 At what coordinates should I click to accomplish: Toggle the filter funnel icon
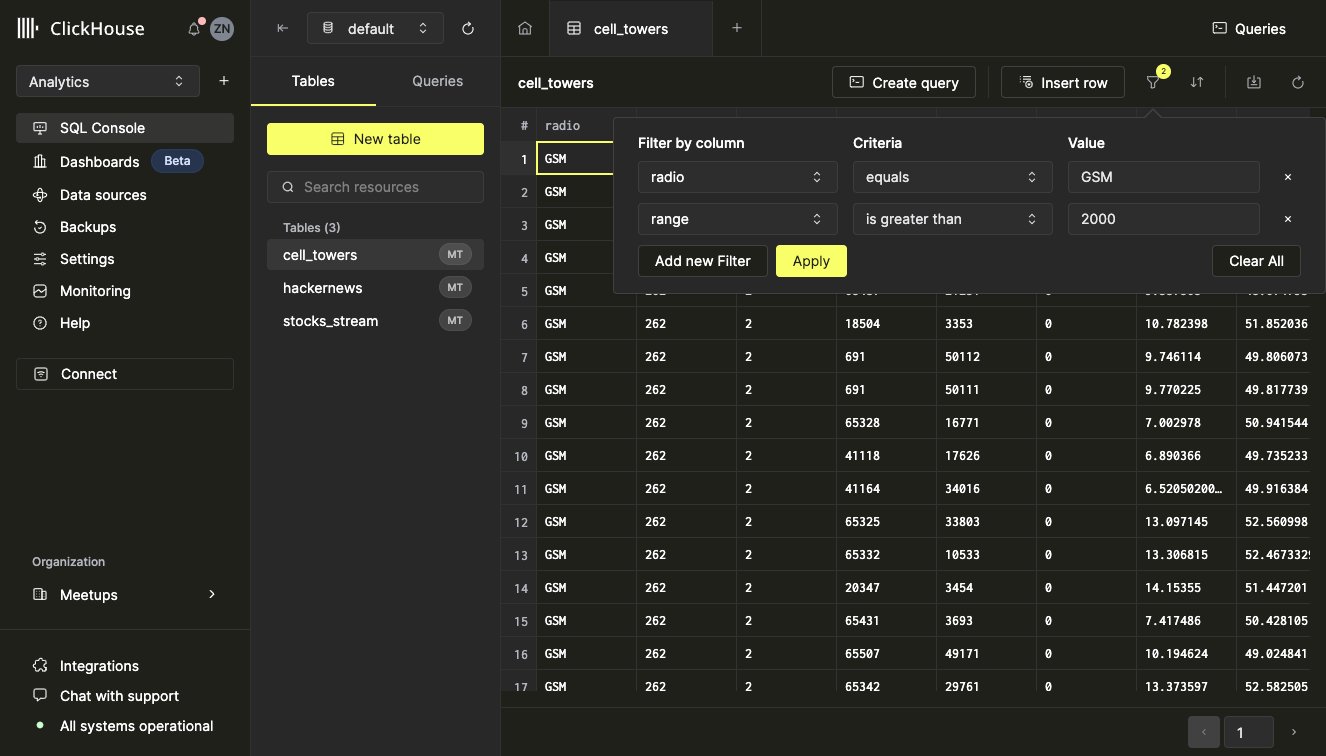point(1153,83)
